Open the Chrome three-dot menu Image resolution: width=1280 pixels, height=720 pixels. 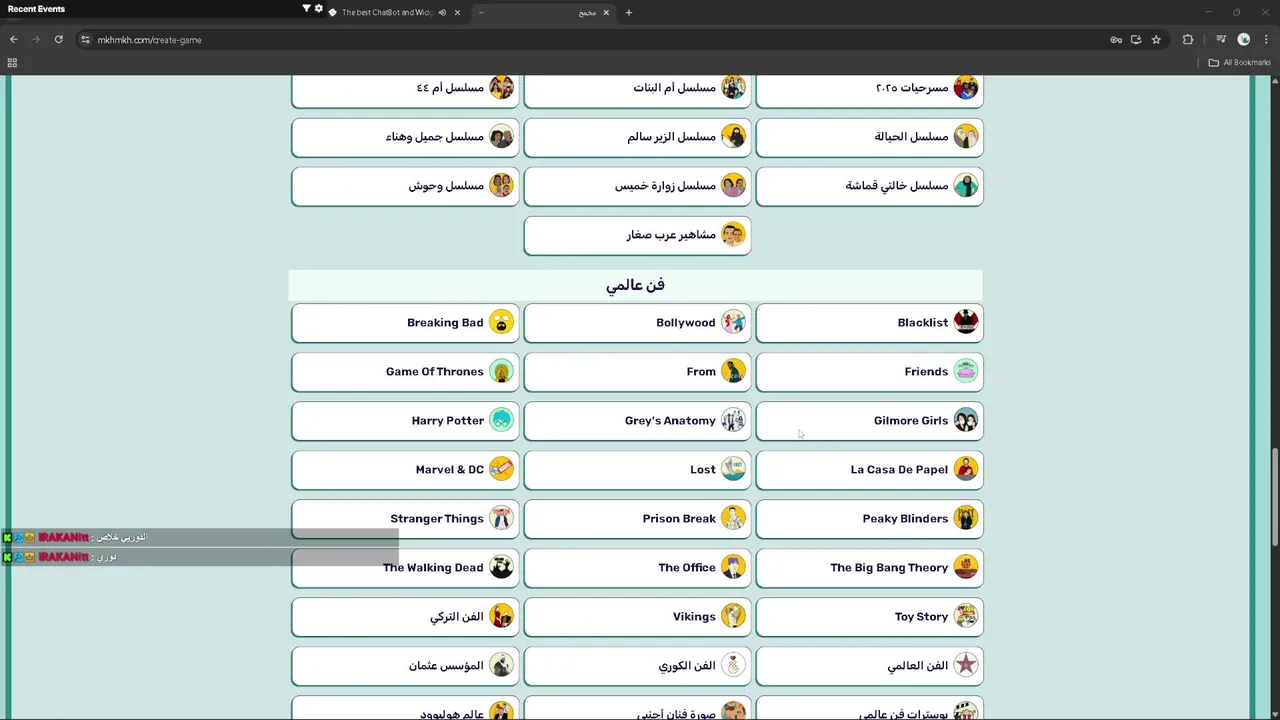tap(1266, 40)
